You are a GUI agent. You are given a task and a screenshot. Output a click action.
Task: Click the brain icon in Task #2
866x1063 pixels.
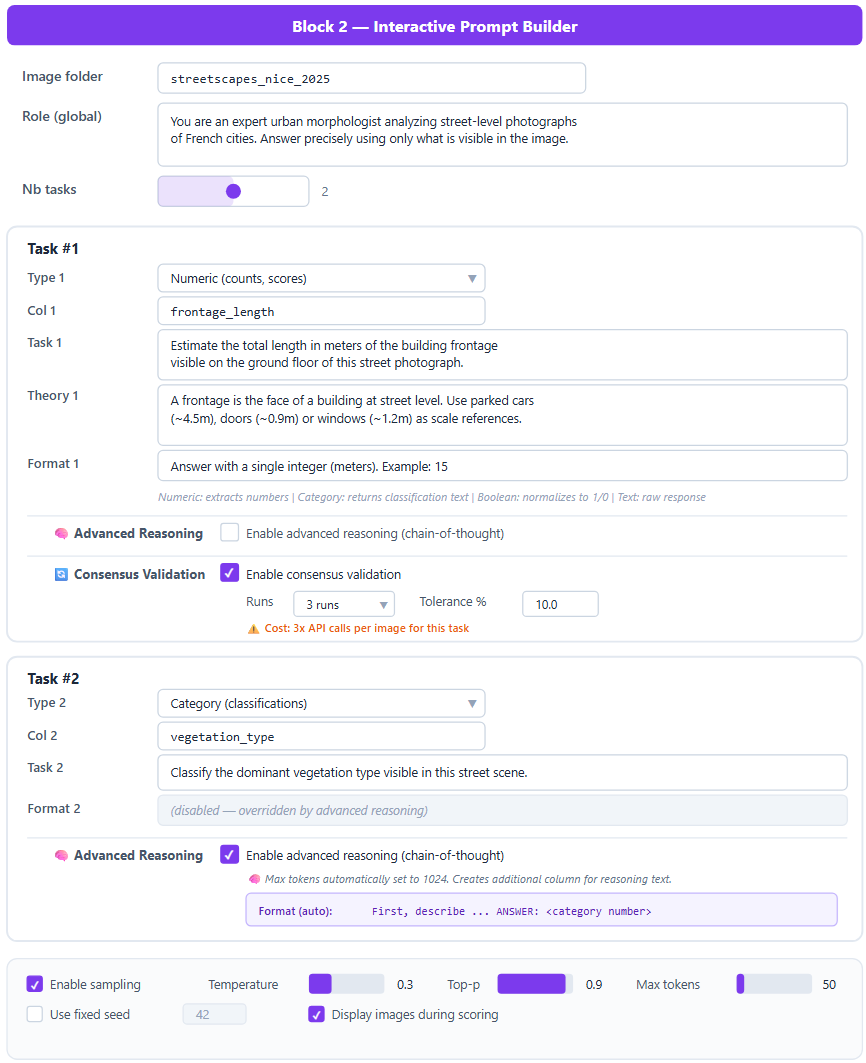61,856
